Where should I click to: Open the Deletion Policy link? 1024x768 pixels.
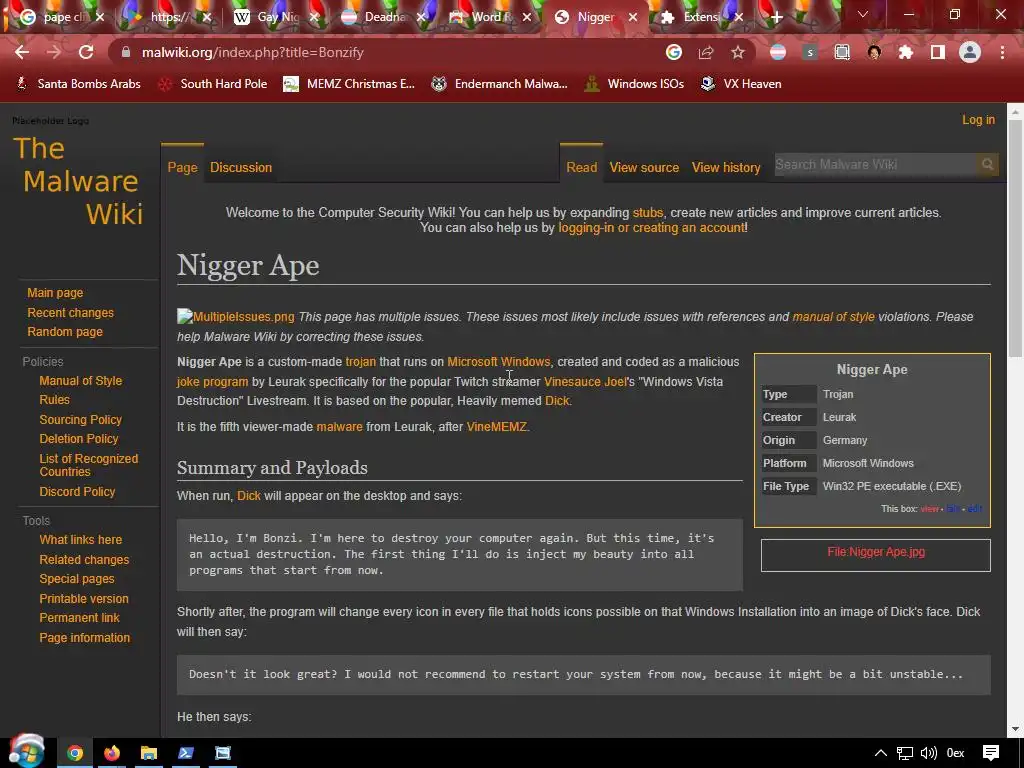tap(78, 438)
